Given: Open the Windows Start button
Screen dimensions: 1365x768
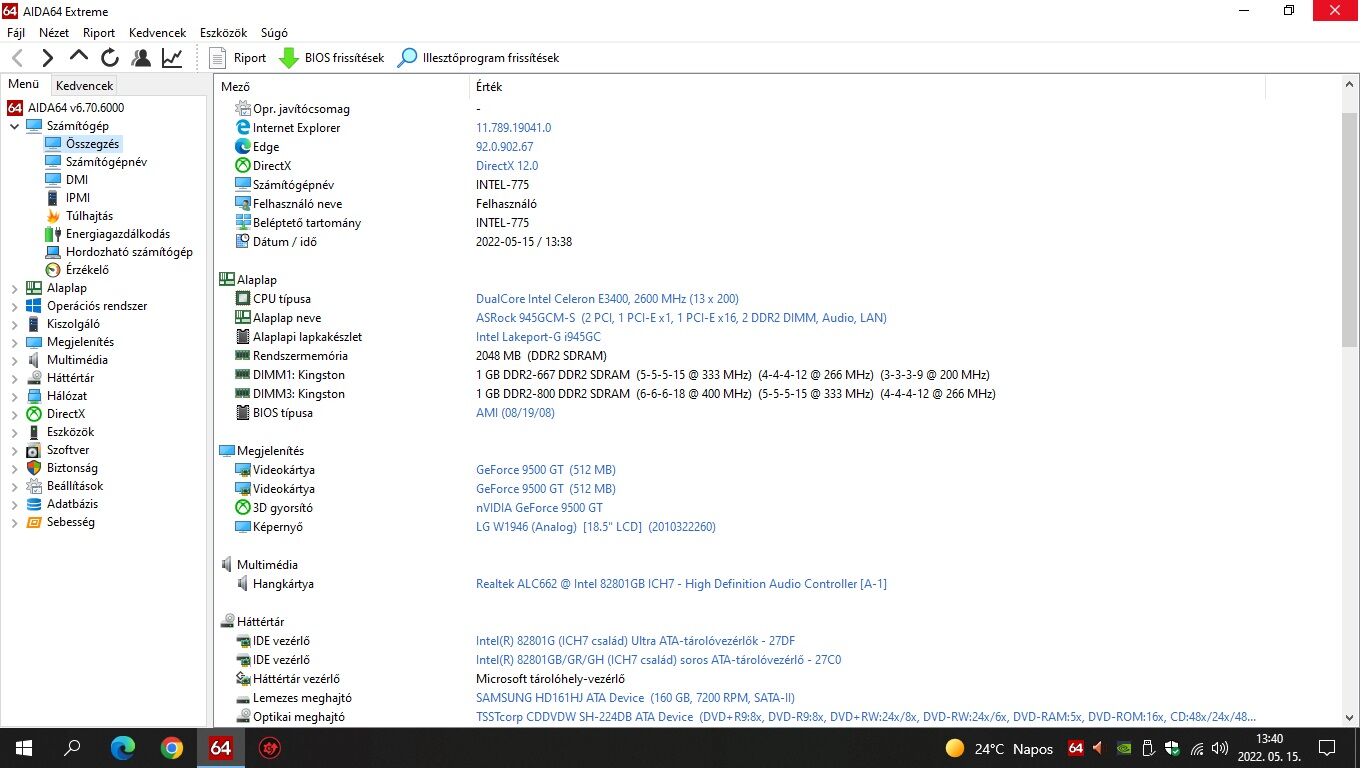Looking at the screenshot, I should (23, 747).
